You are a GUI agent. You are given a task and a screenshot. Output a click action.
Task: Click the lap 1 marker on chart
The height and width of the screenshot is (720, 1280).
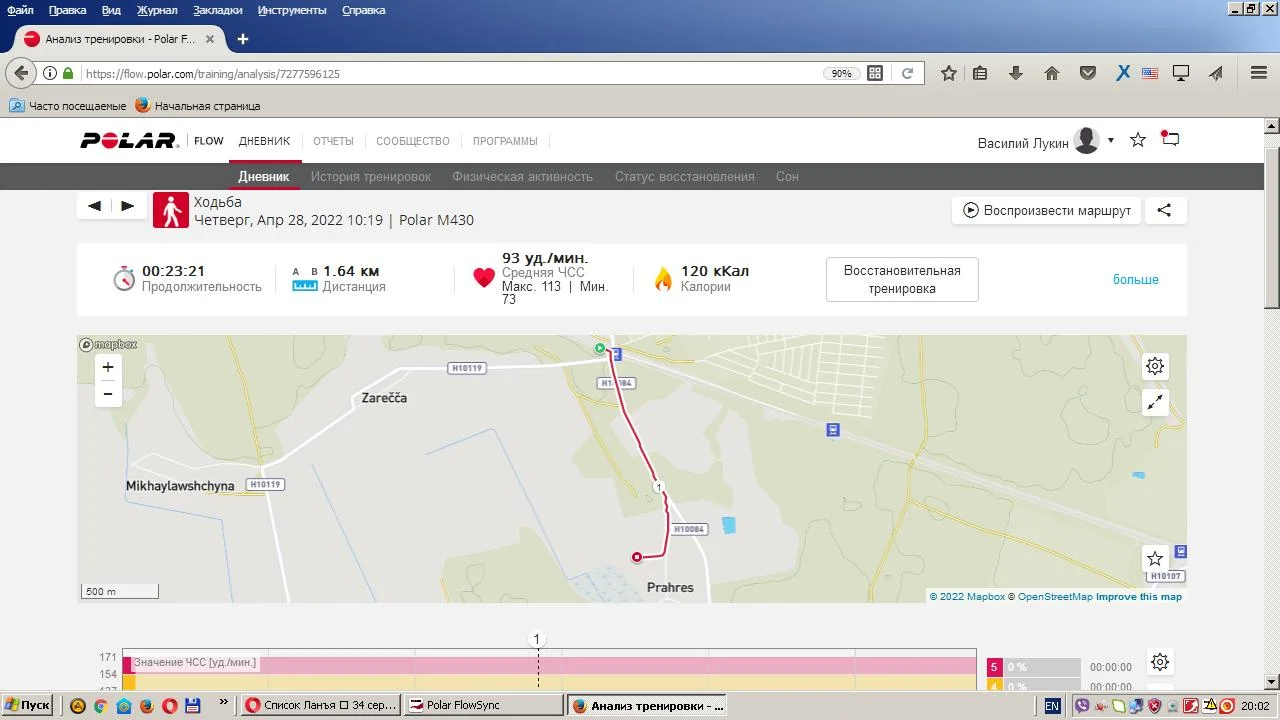point(536,639)
